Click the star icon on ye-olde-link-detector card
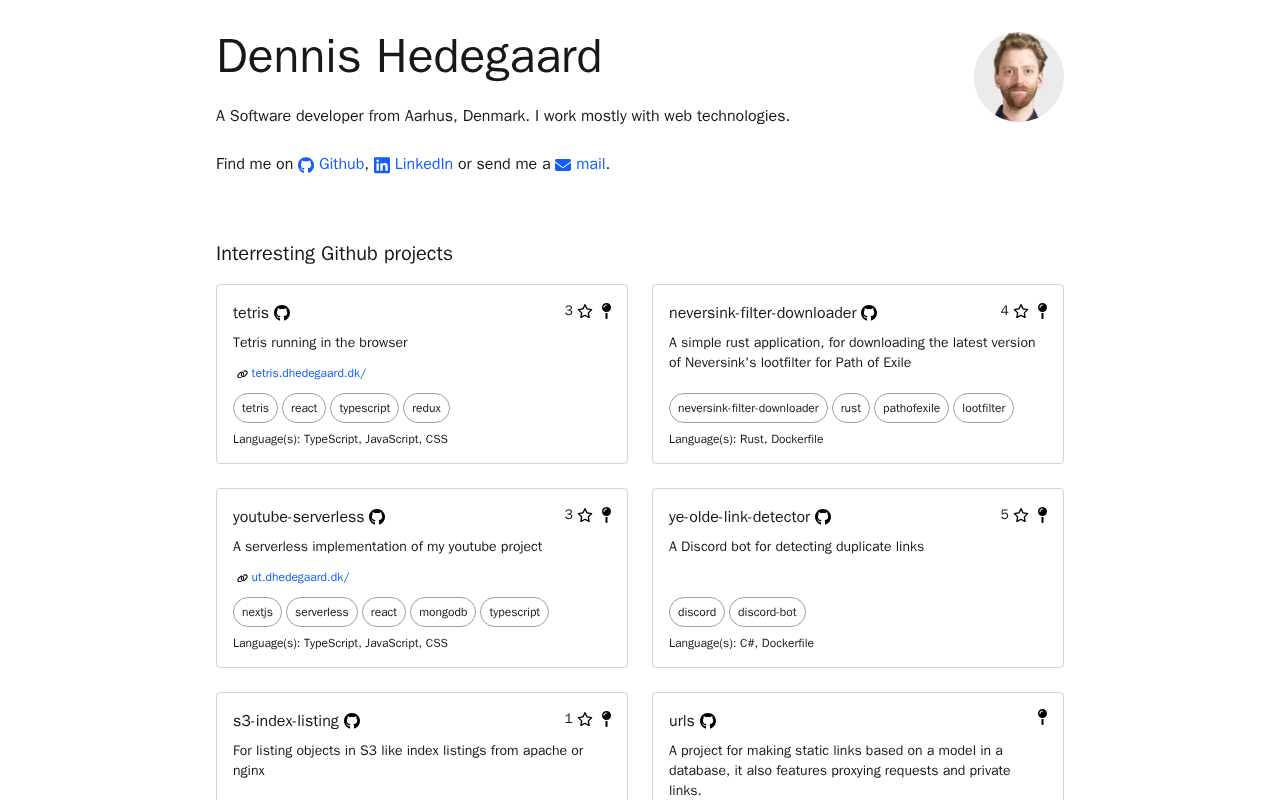The height and width of the screenshot is (800, 1280). click(1021, 516)
